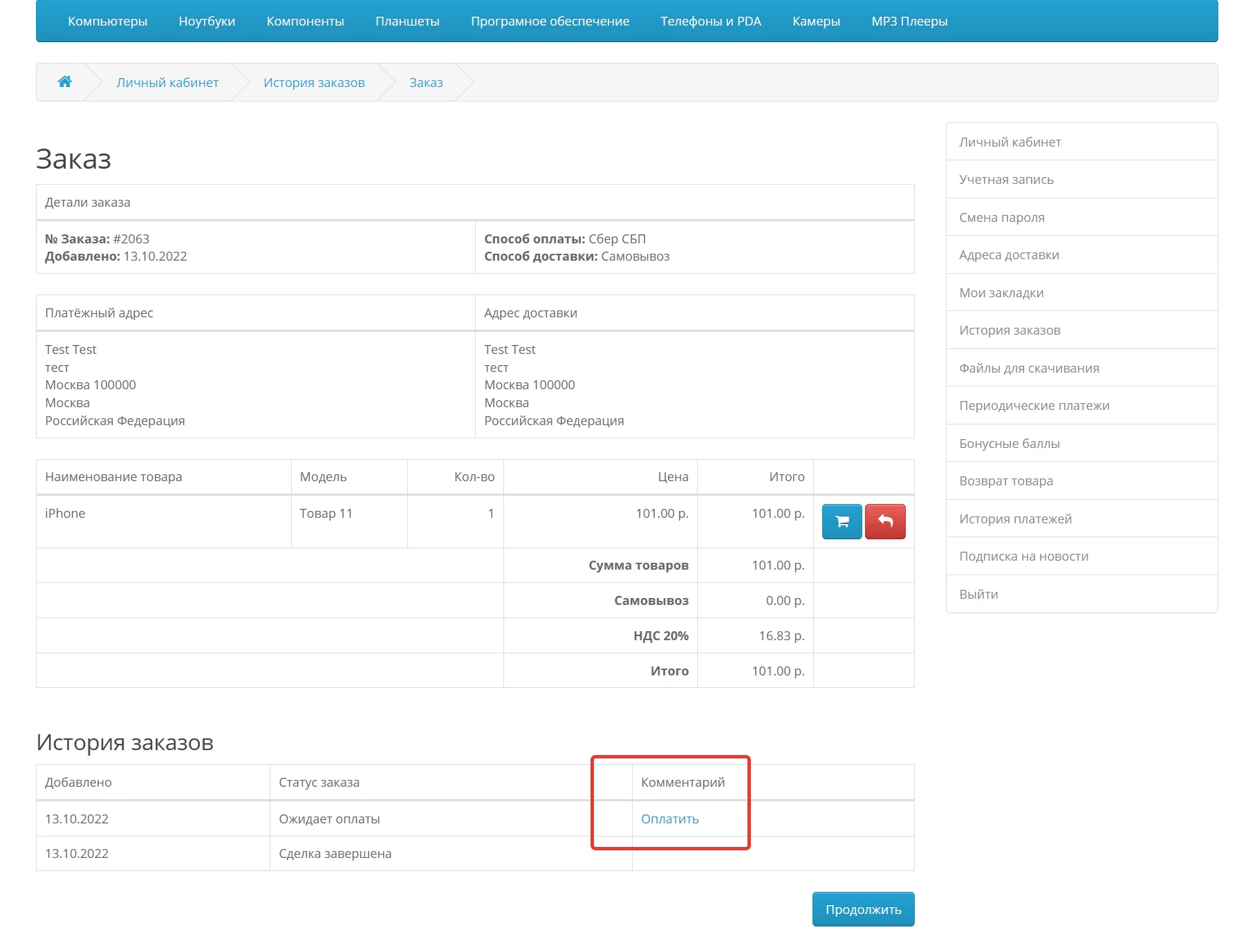Viewport: 1255px width, 952px height.
Task: Open Возврат товара in sidebar
Action: pos(1081,480)
